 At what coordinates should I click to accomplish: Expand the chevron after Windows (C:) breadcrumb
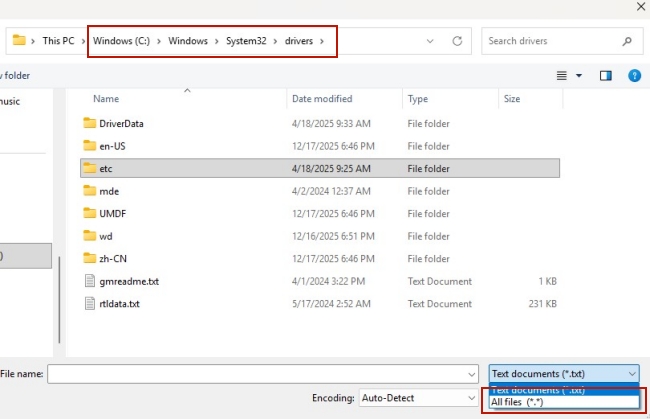[x=159, y=41]
